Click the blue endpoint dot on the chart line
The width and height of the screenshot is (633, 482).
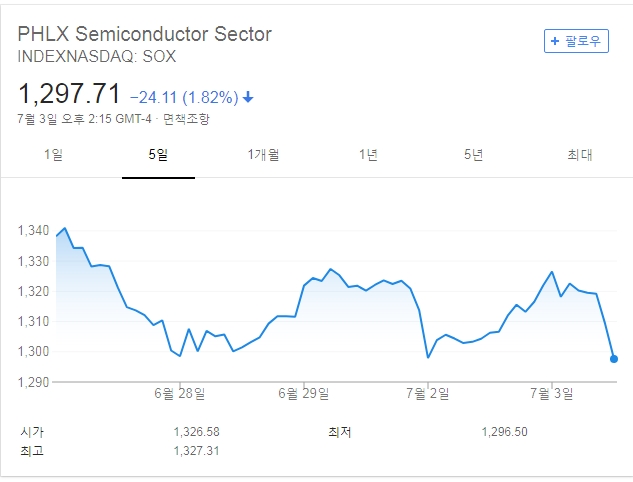pyautogui.click(x=614, y=358)
